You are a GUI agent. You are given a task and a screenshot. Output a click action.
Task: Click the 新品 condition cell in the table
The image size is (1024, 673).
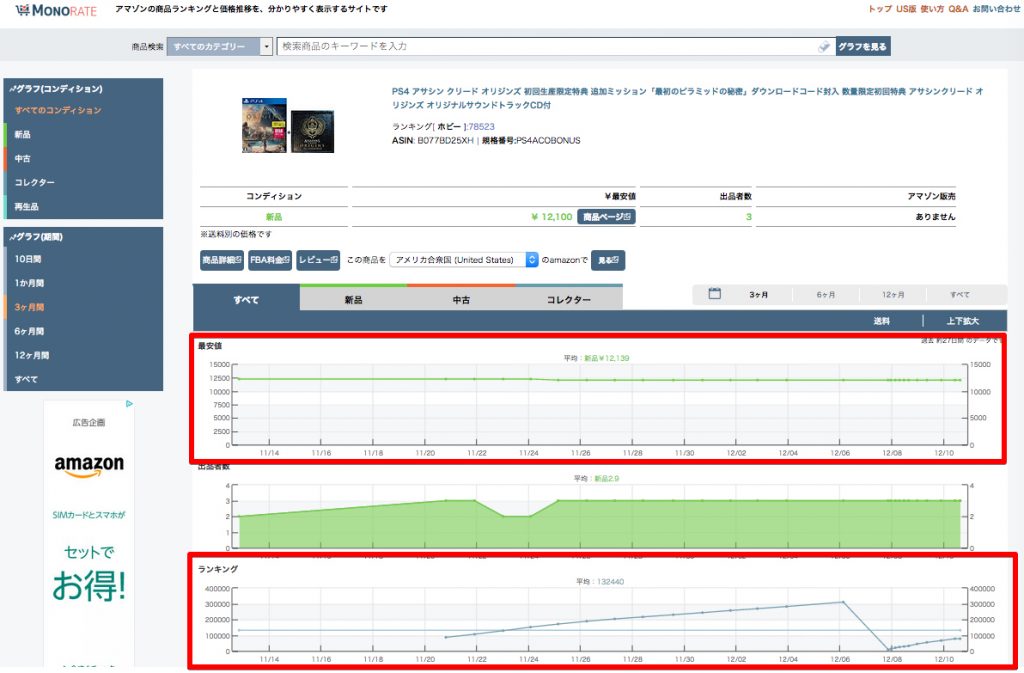click(x=274, y=217)
